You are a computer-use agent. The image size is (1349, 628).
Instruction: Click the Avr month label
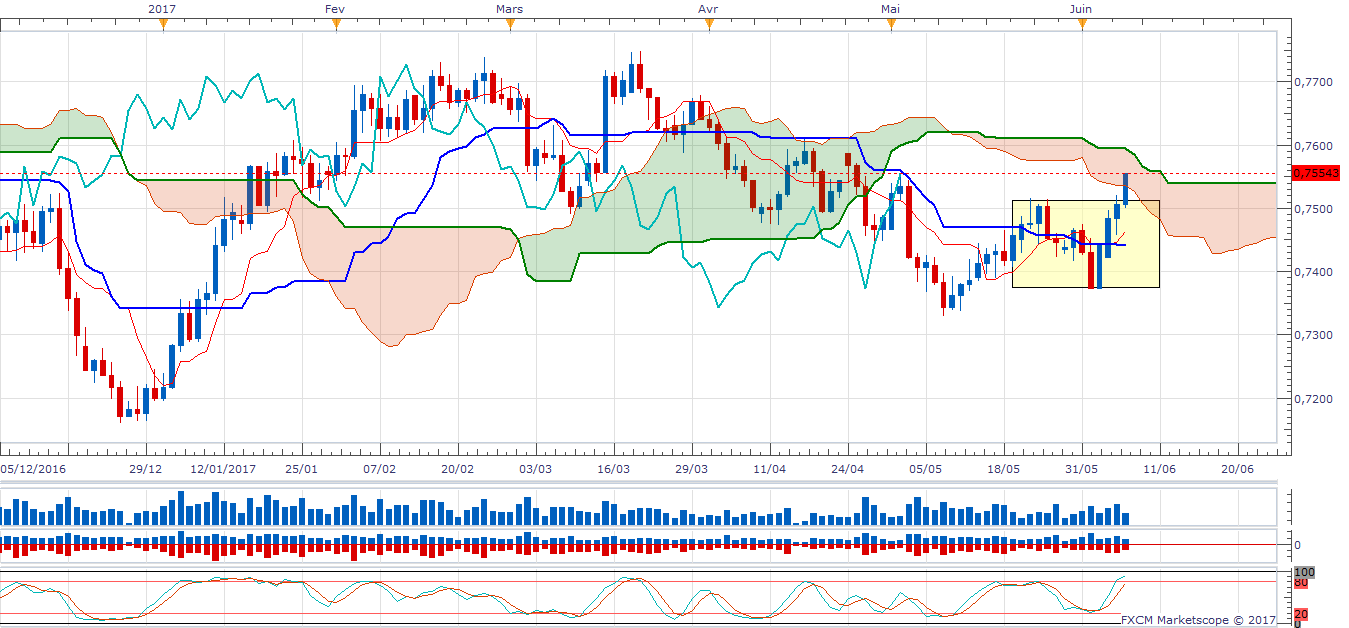tap(709, 8)
